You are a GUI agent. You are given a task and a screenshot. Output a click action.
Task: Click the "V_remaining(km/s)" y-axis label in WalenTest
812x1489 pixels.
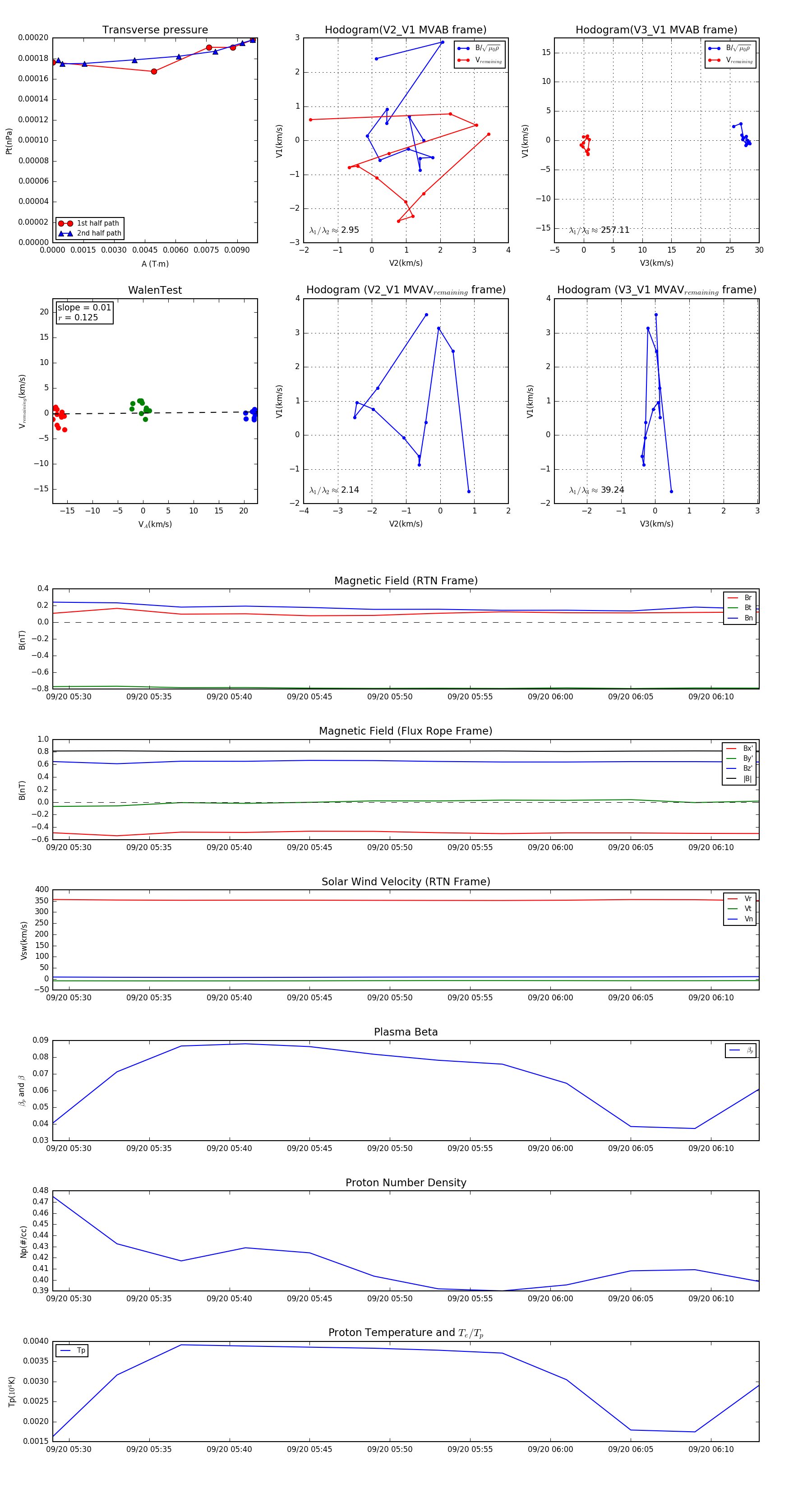[23, 401]
